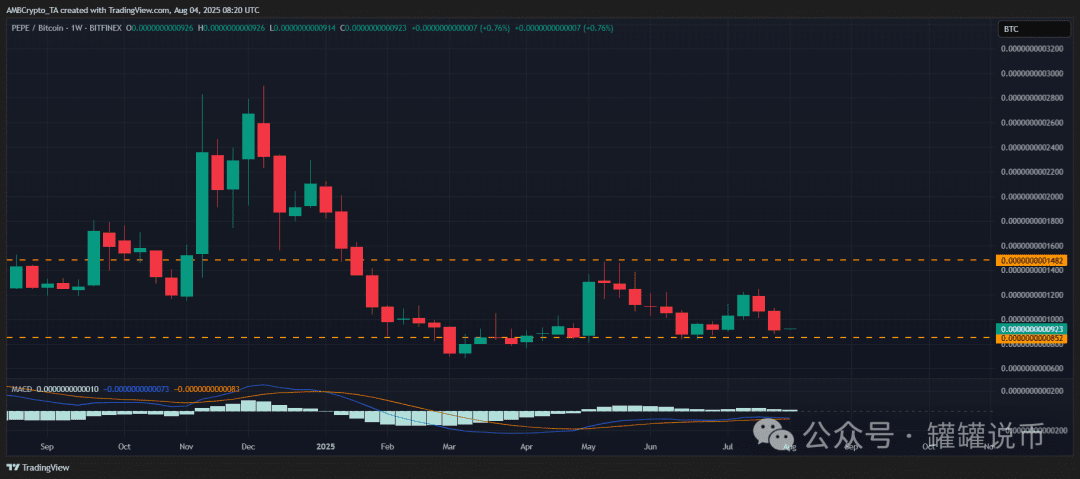
Task: Click the May label on time axis
Action: [588, 446]
